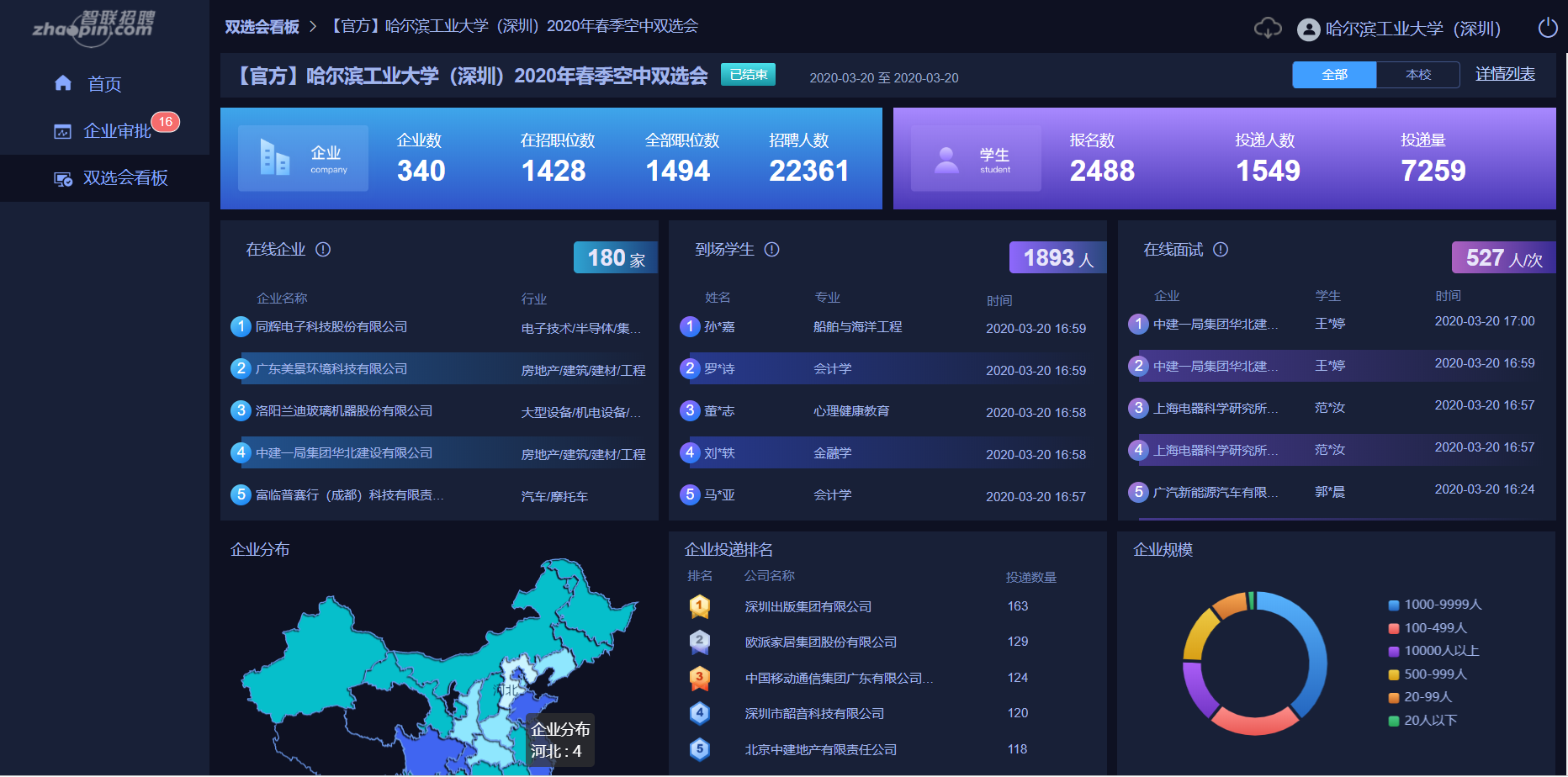Open the user account profile icon

tap(1308, 29)
